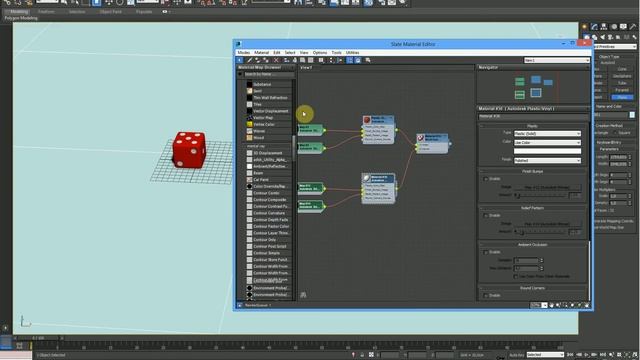Viewport: 640px width, 360px height.
Task: Open Material/Map Browser options arrow
Action: click(240, 74)
